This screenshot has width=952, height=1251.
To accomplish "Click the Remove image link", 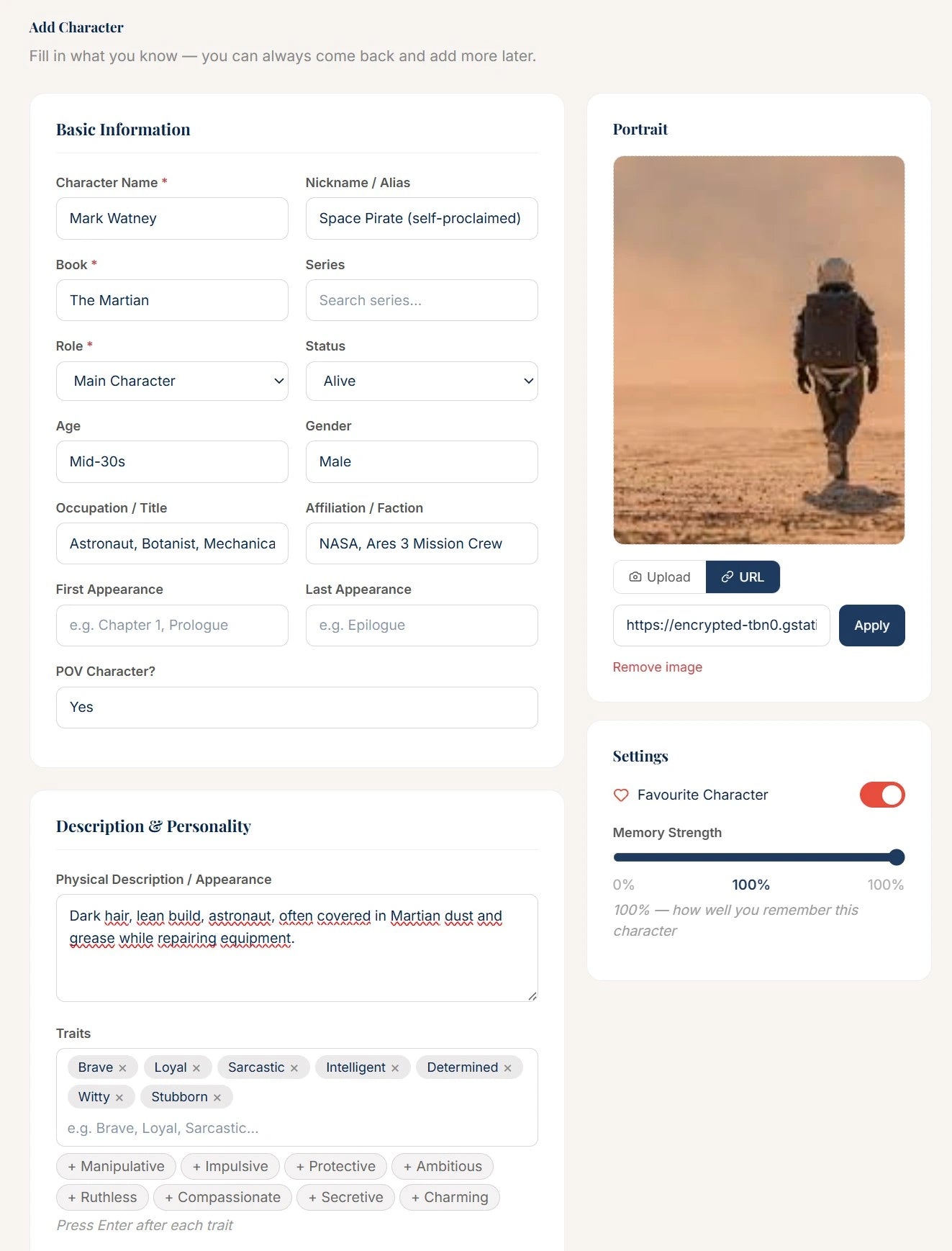I will click(657, 667).
